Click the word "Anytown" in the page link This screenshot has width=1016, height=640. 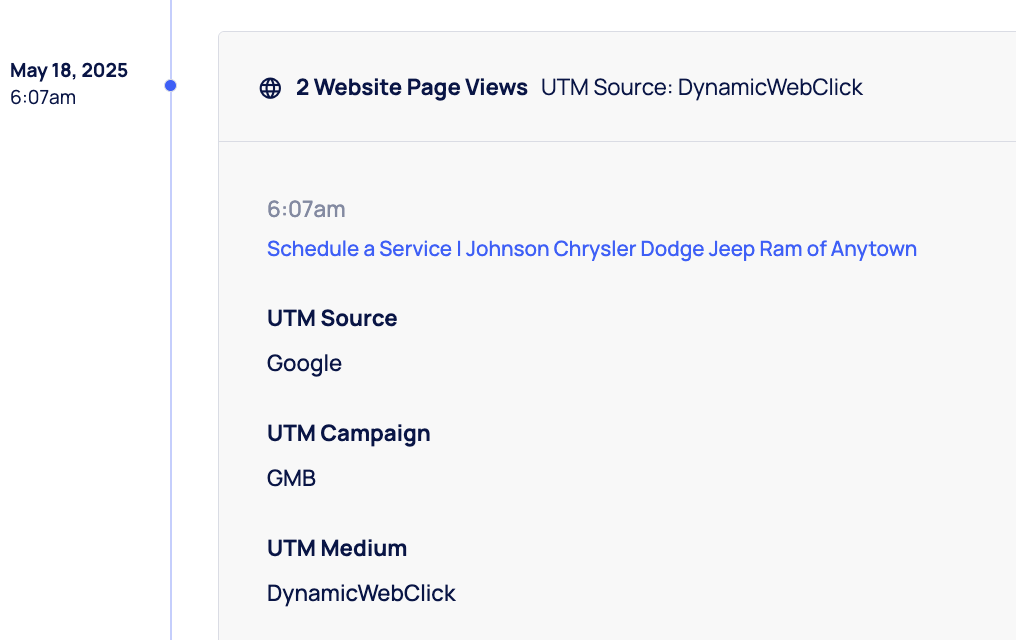(x=876, y=249)
